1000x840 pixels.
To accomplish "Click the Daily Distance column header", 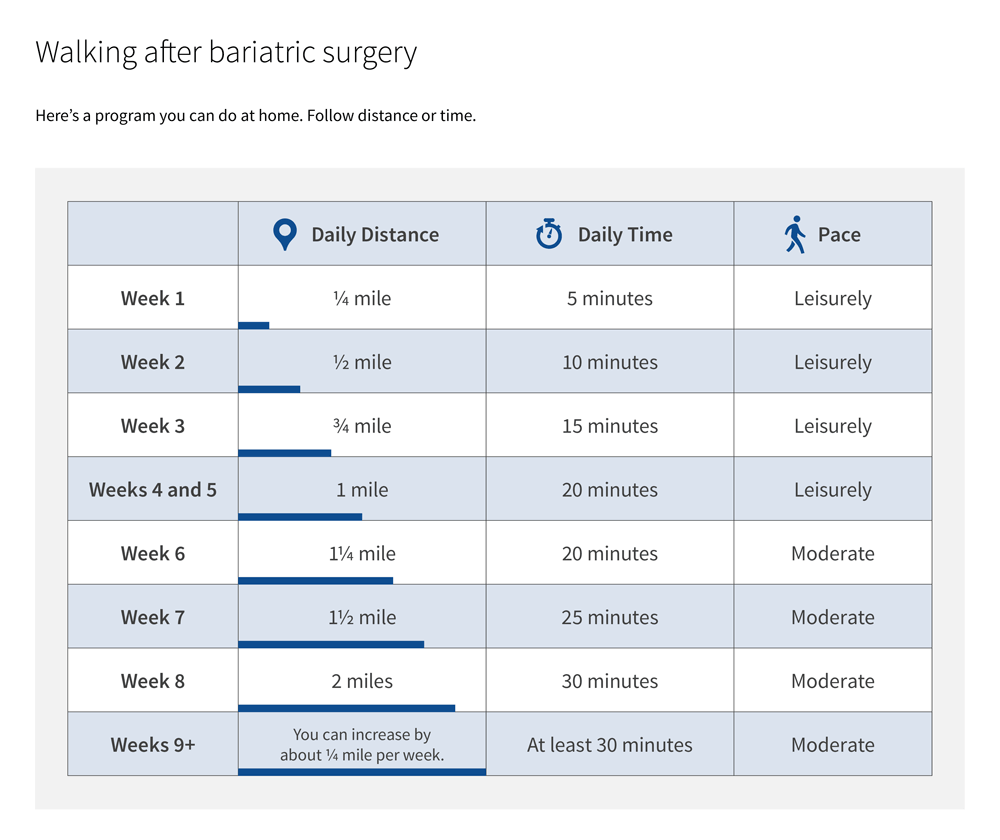I will coord(375,235).
